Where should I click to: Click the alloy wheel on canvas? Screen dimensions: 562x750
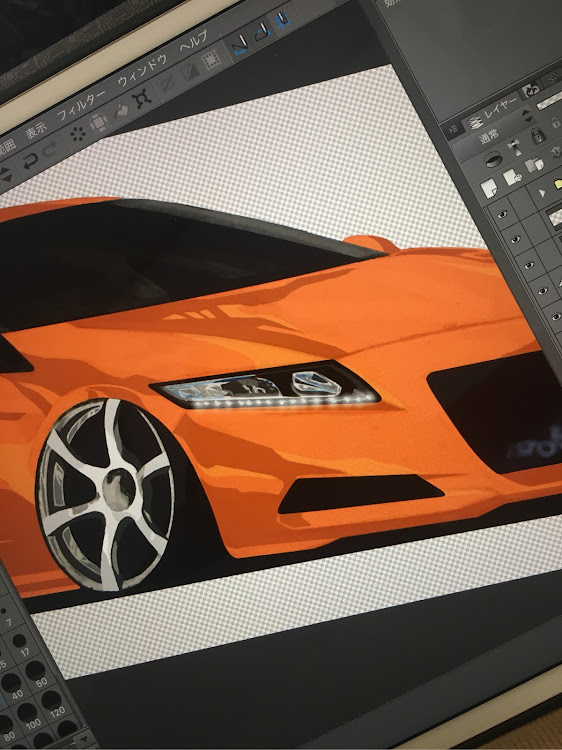pos(106,495)
